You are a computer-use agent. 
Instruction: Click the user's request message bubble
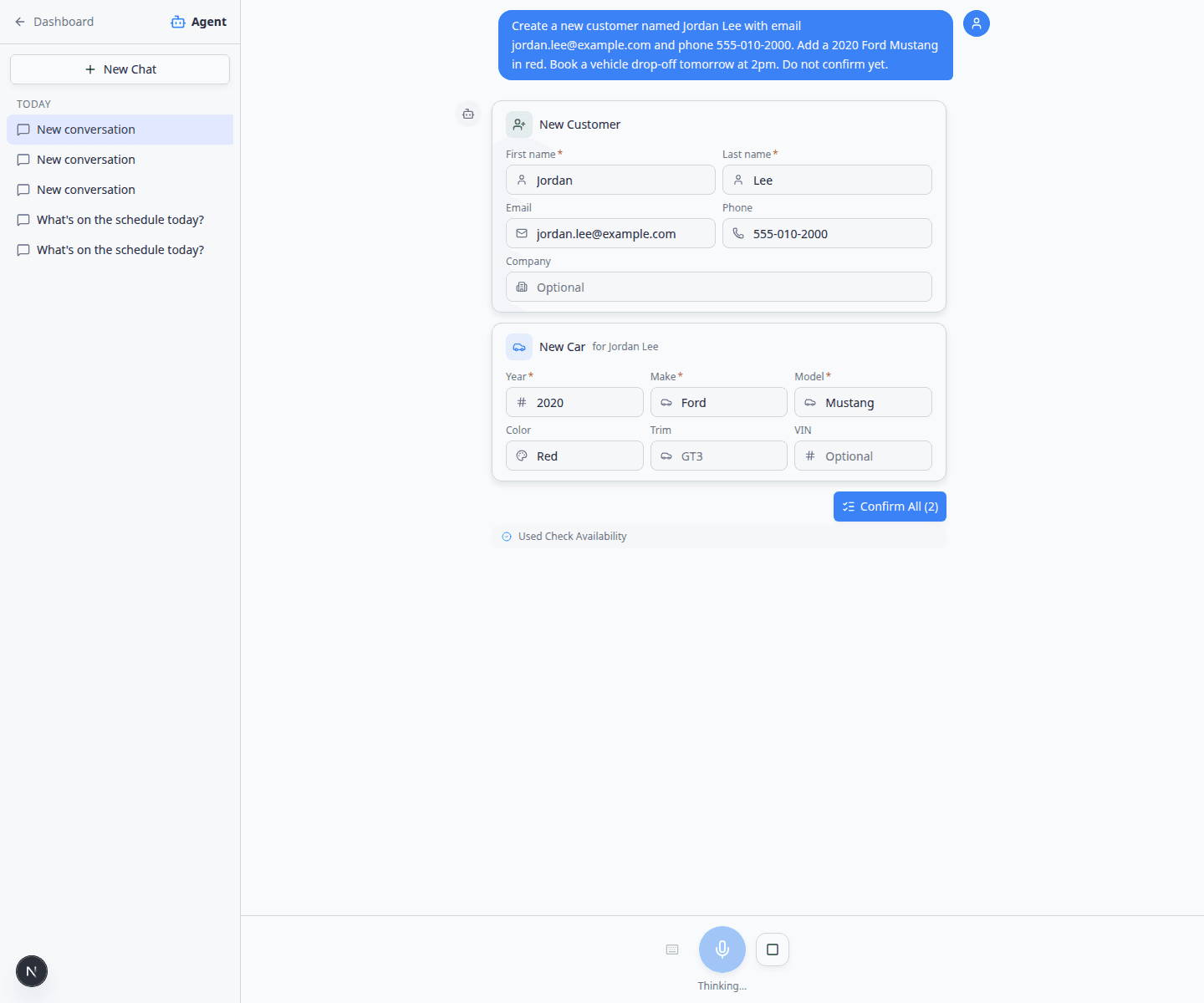coord(726,45)
